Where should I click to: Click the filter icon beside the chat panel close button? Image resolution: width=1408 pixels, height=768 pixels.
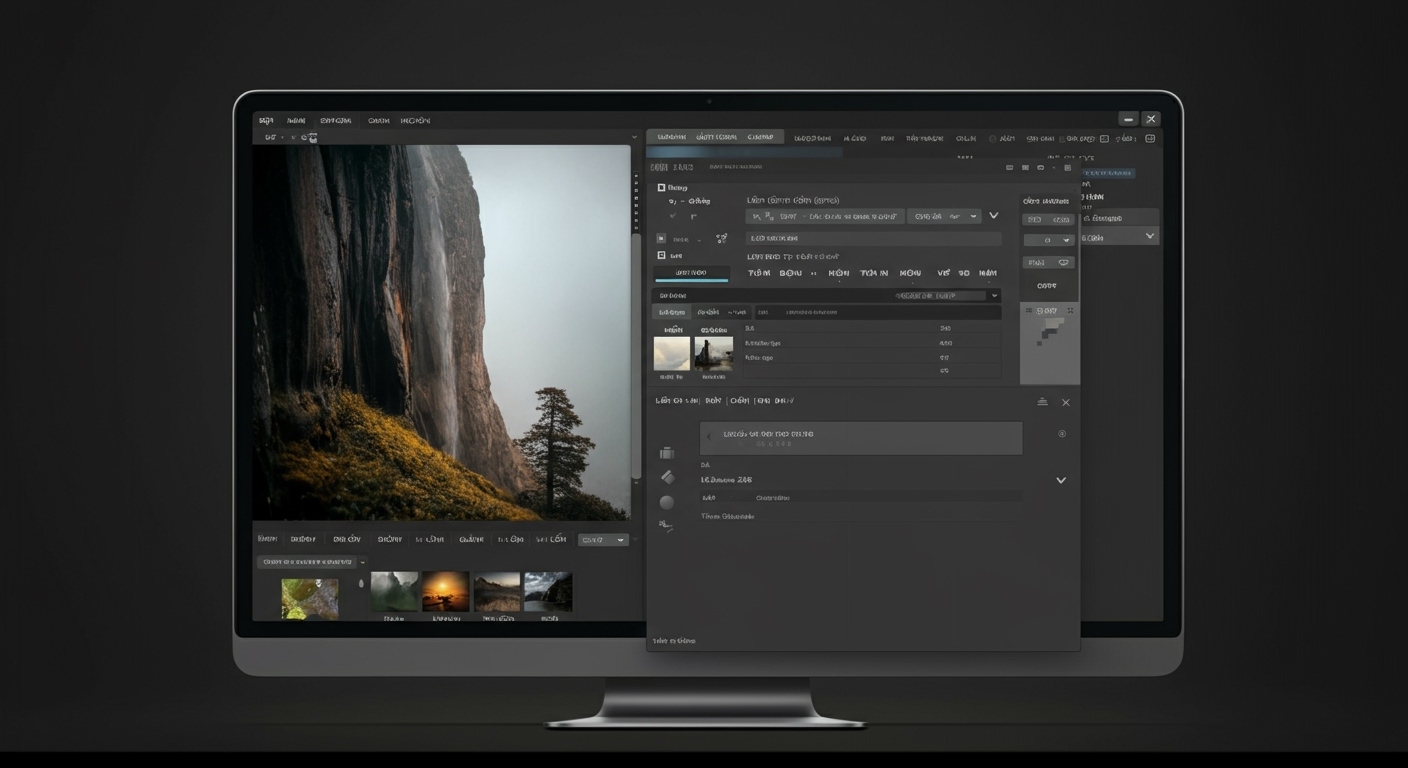(1040, 402)
